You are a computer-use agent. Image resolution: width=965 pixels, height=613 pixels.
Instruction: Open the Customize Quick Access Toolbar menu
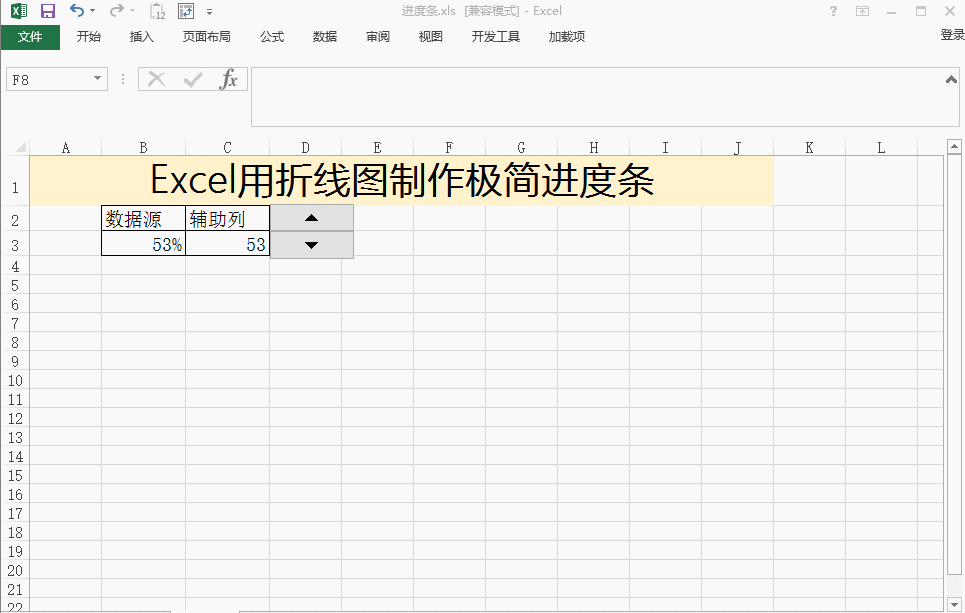coord(209,11)
